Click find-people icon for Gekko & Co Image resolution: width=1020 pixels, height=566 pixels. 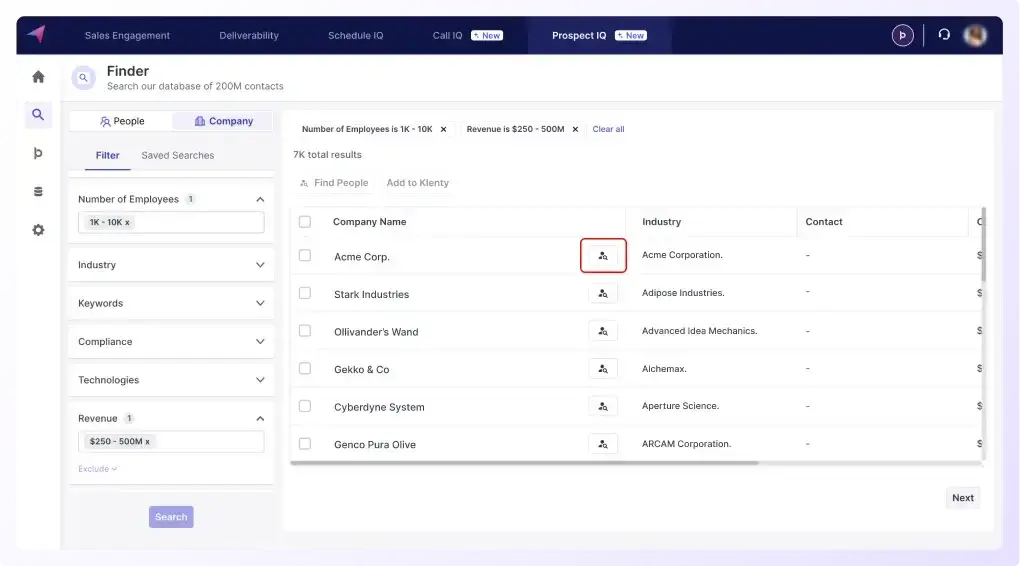coord(603,369)
